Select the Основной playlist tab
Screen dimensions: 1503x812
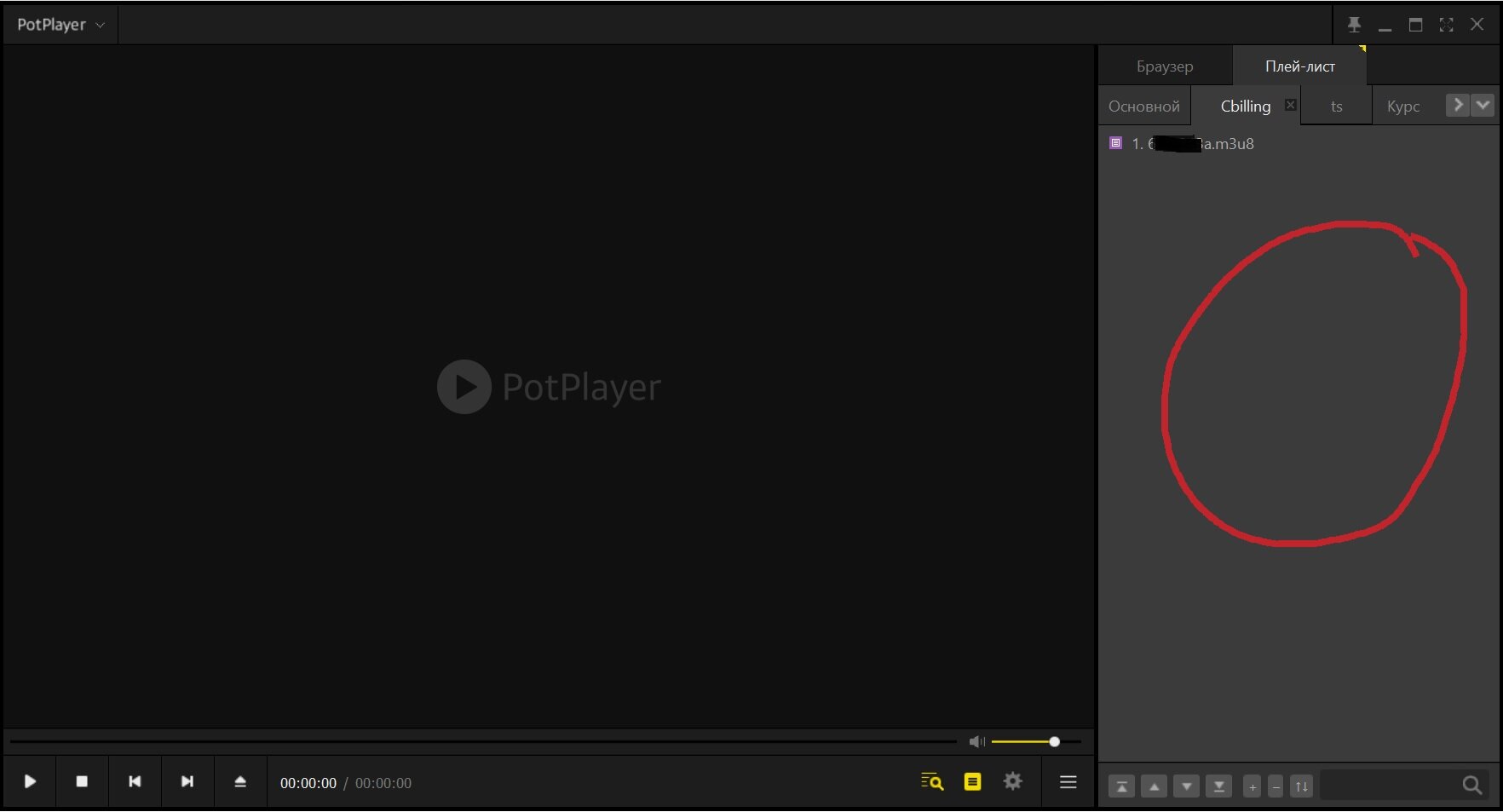tap(1143, 107)
